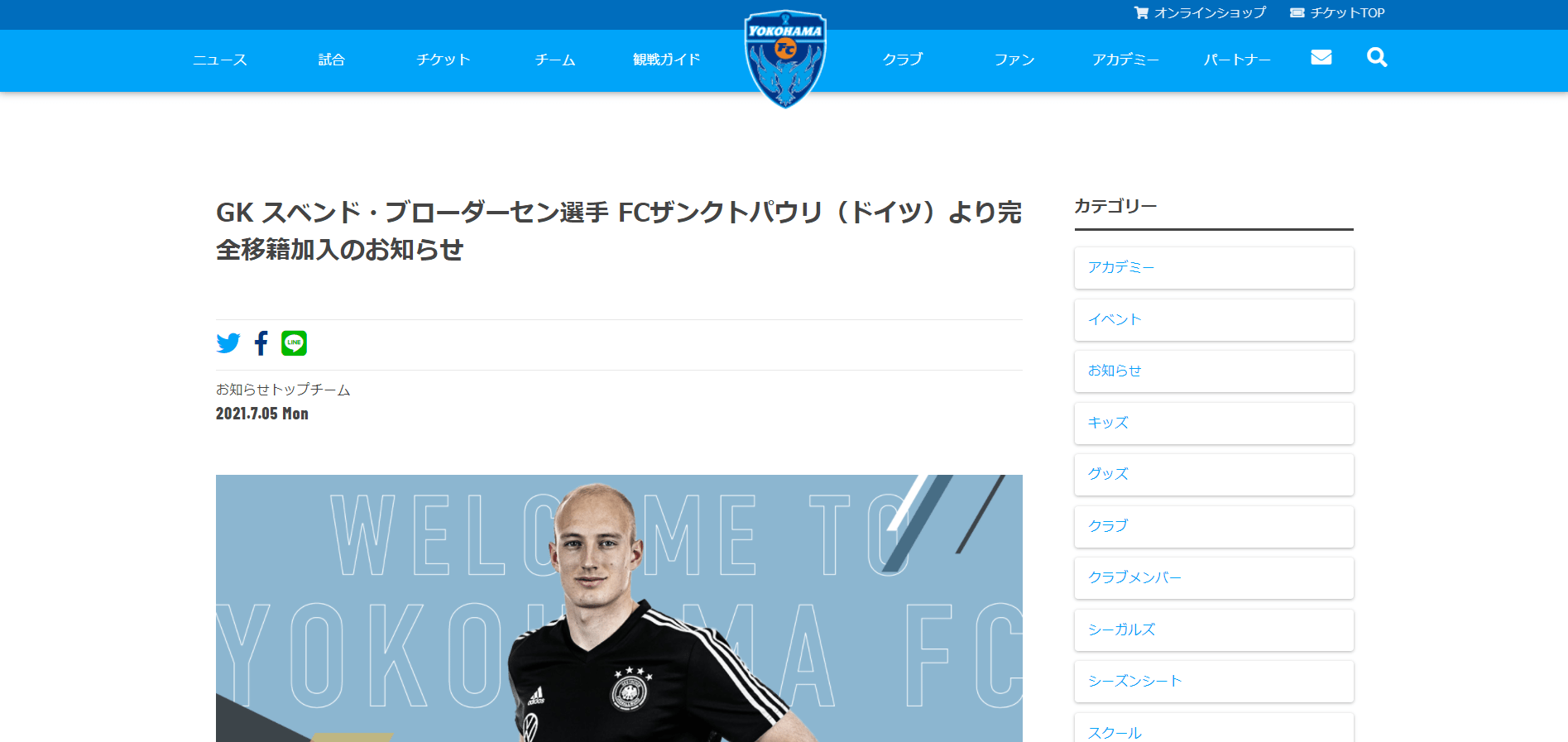Open オンラインショップ cart link
The height and width of the screenshot is (742, 1568).
1200,12
